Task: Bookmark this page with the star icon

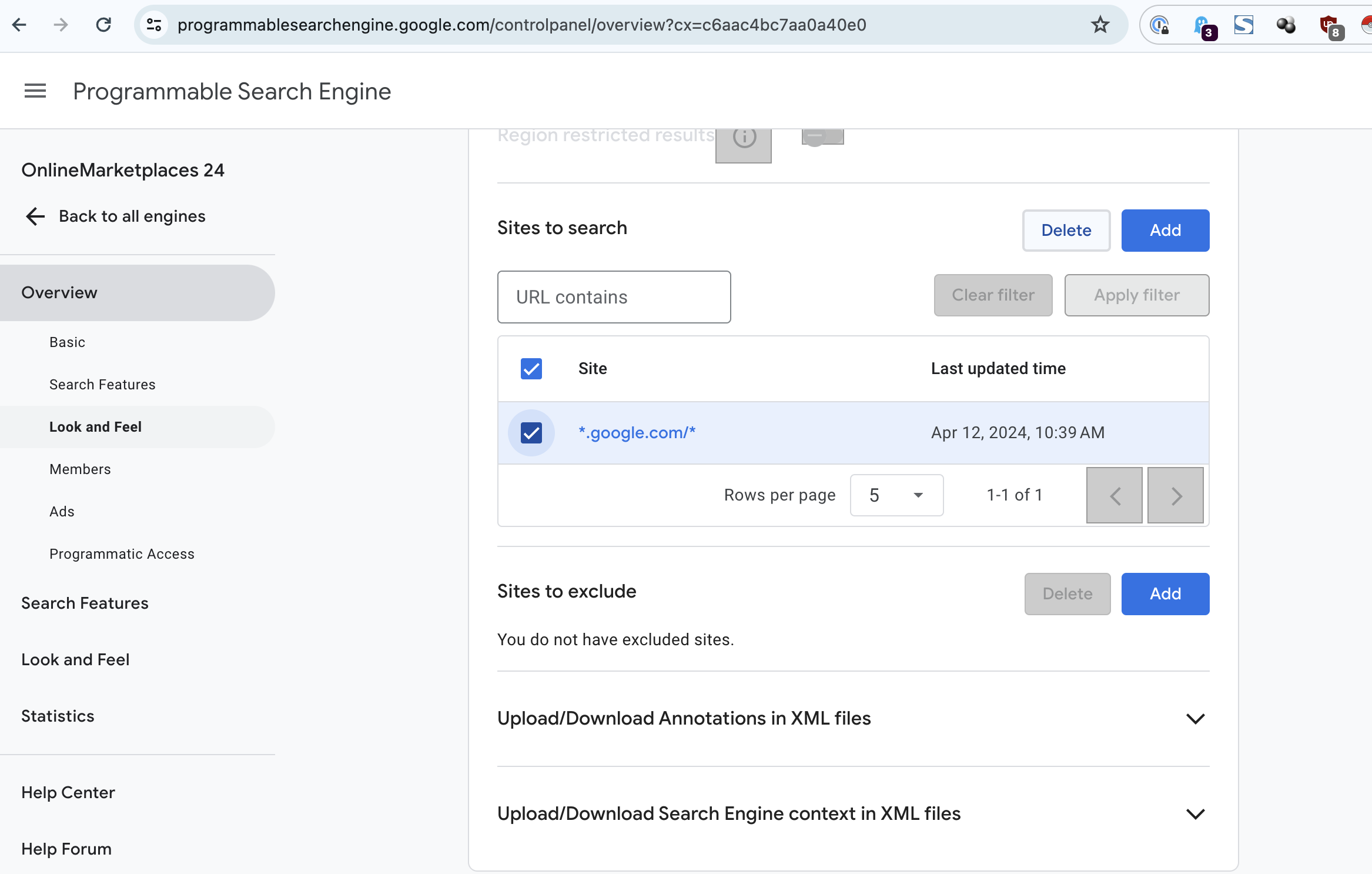Action: 1099,25
